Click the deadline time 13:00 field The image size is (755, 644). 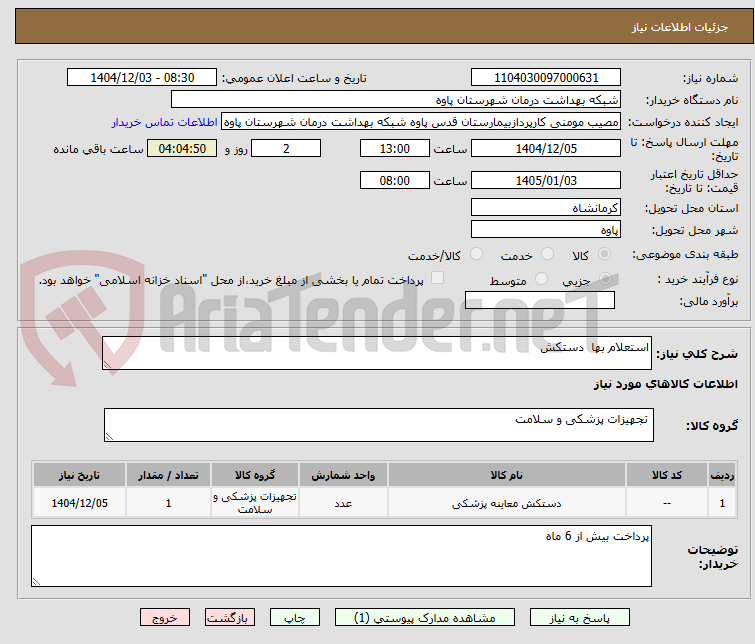point(395,148)
